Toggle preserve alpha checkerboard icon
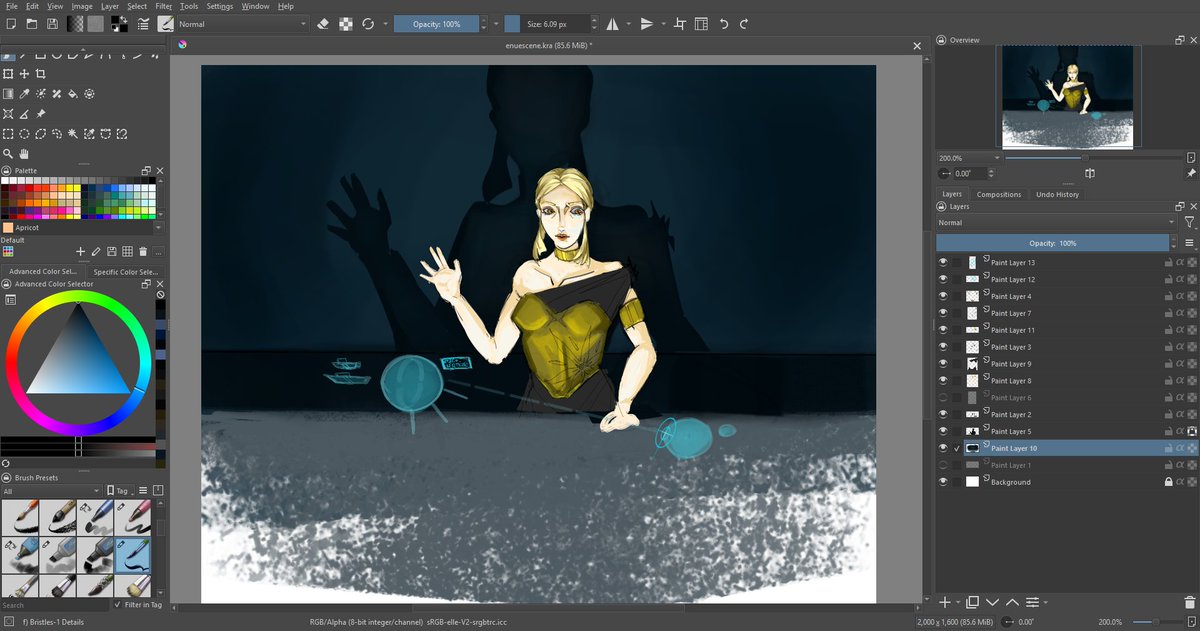Image resolution: width=1200 pixels, height=631 pixels. point(345,23)
